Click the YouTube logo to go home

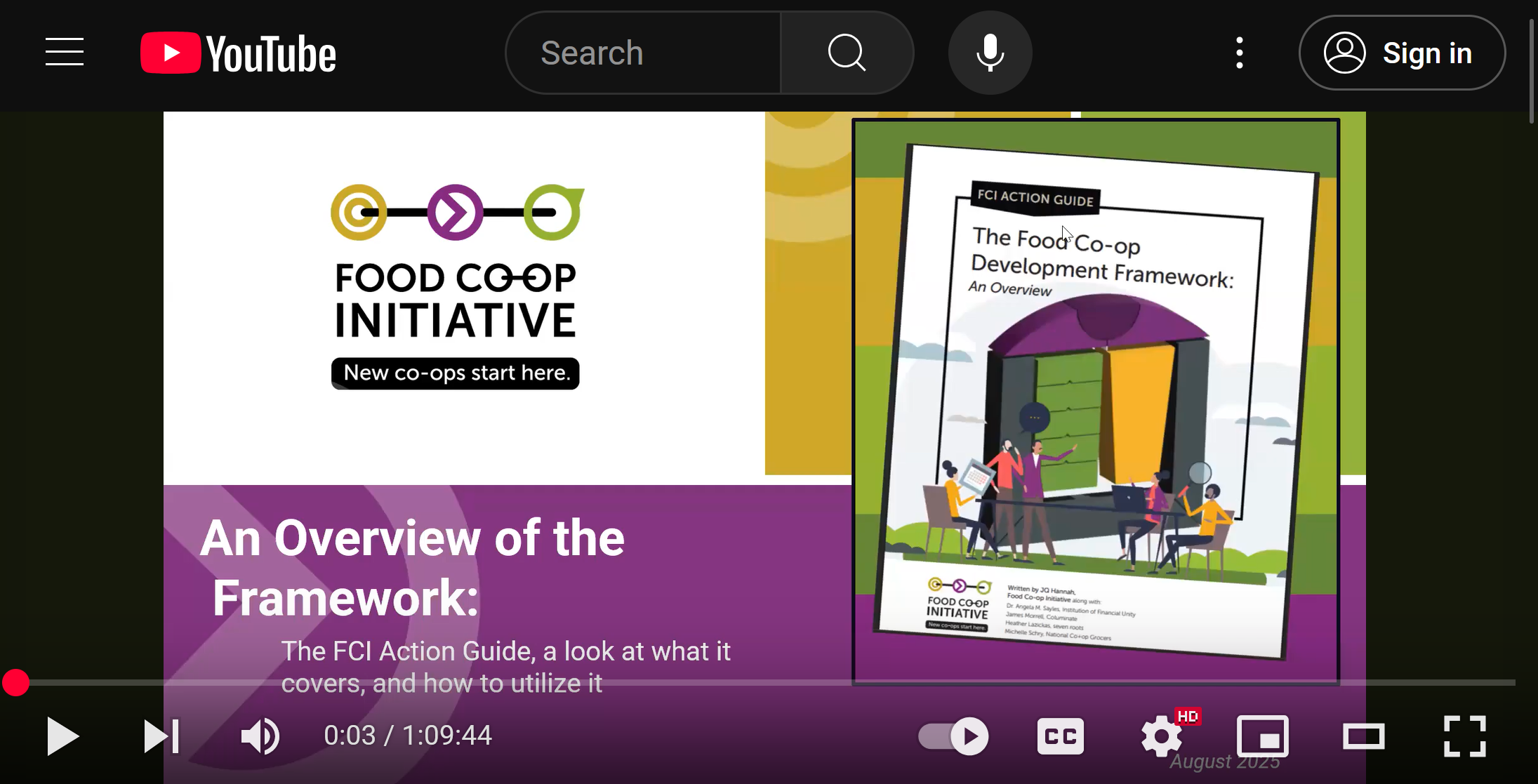pos(237,52)
